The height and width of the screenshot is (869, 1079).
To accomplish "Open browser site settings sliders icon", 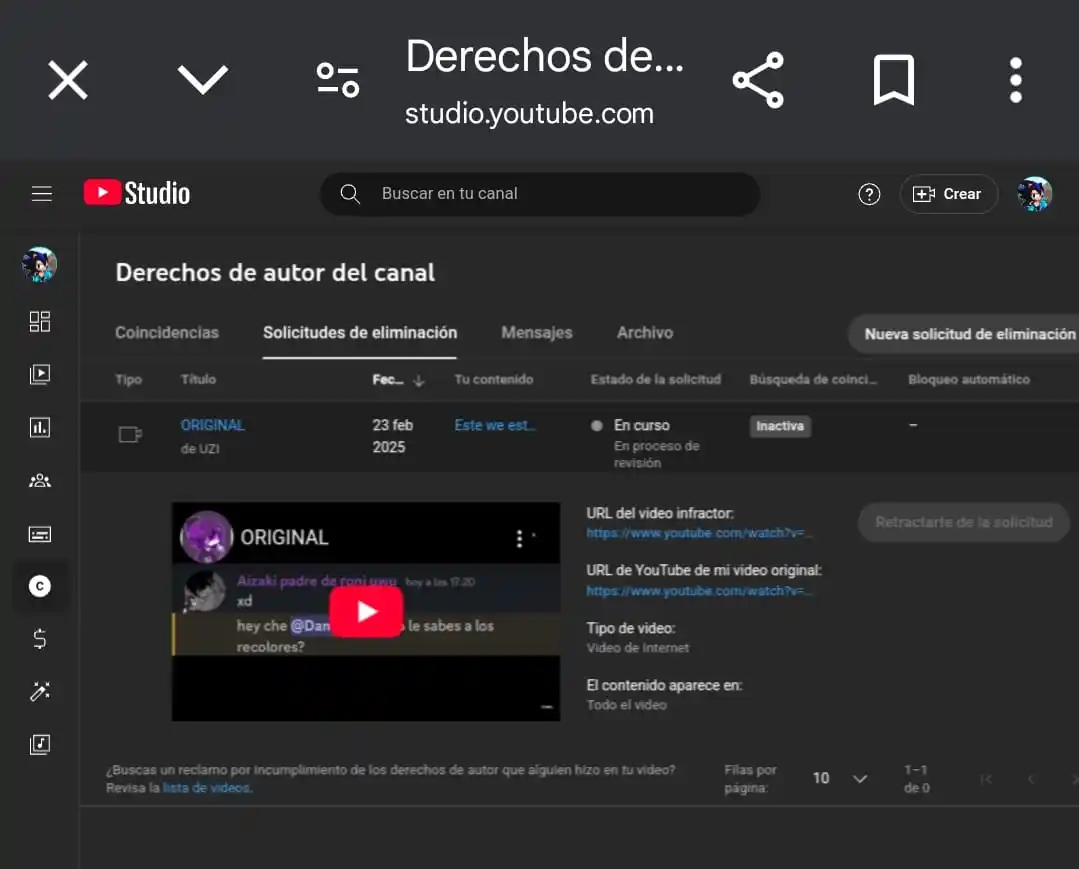I will click(x=337, y=80).
